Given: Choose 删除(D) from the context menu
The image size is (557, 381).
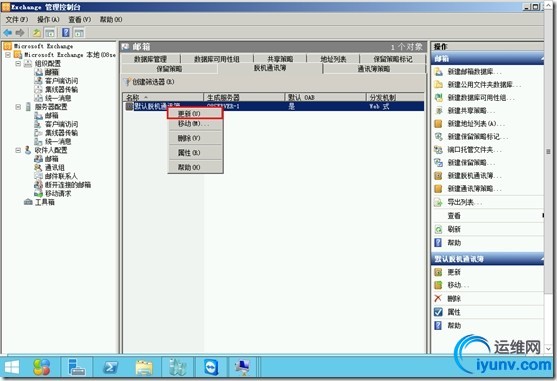Looking at the screenshot, I should [195, 138].
